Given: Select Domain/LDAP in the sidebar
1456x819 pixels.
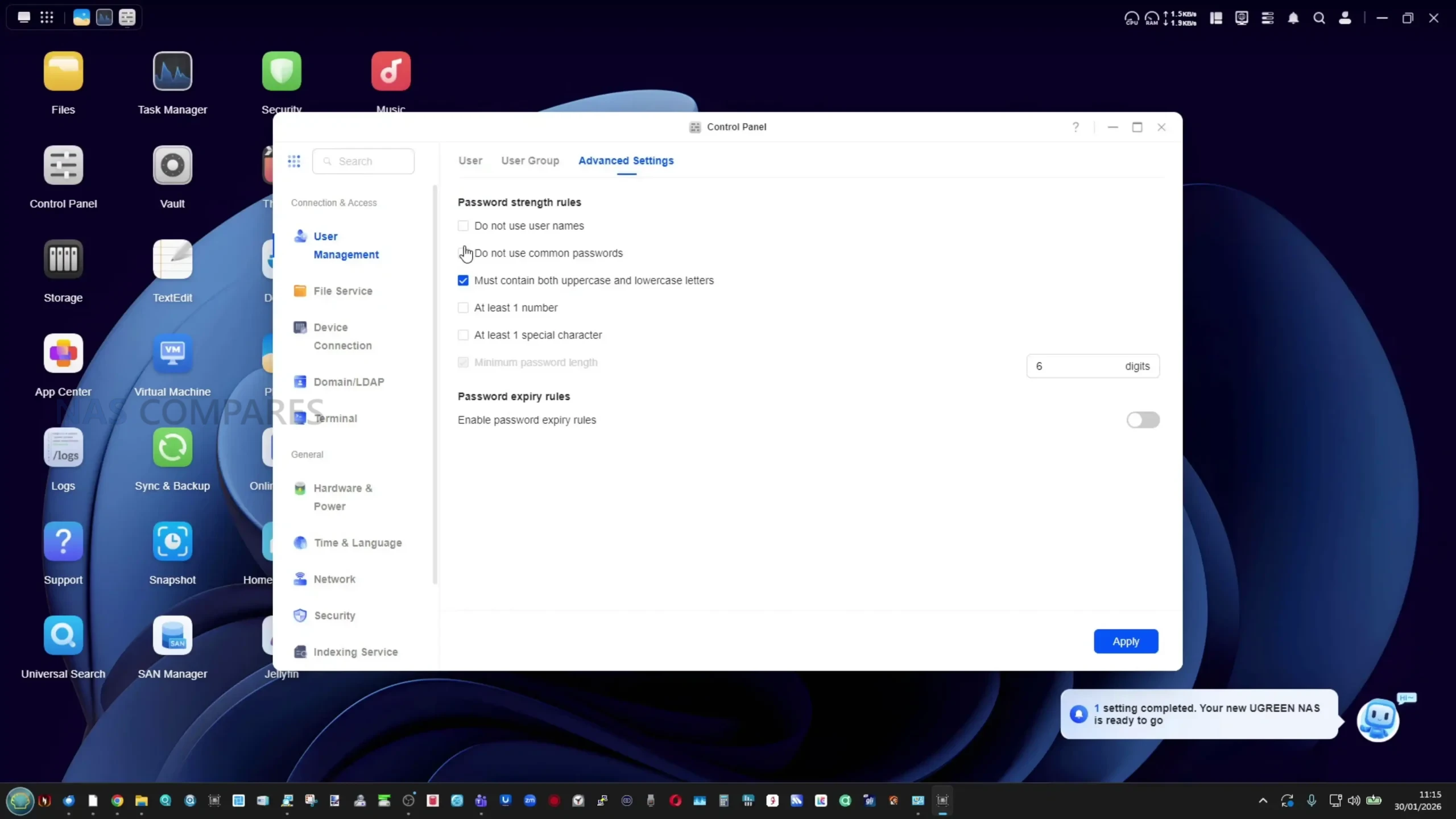Looking at the screenshot, I should pyautogui.click(x=349, y=382).
